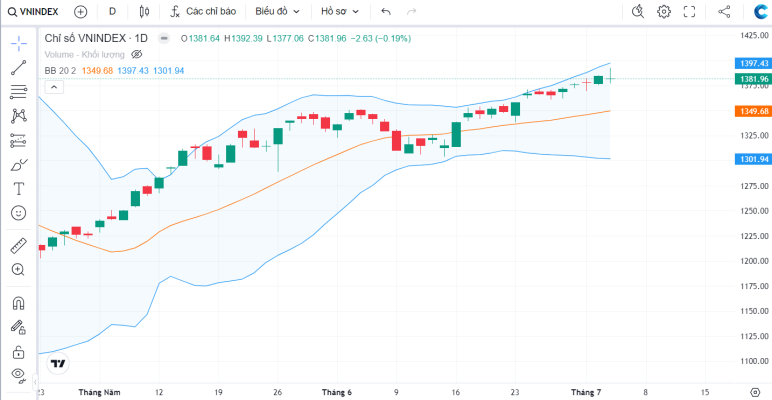Click the blue C logo icon
Viewport: 772px width, 400px height.
(761, 12)
